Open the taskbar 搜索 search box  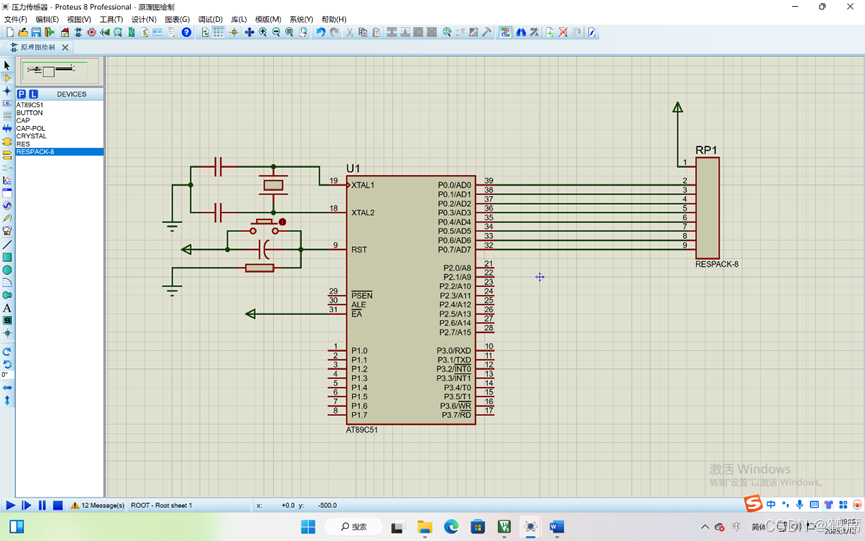354,527
